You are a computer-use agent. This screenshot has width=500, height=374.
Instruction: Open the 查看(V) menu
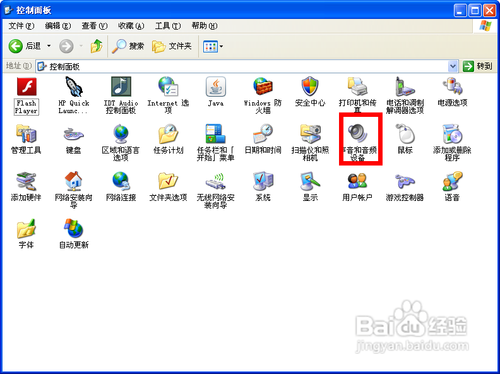click(x=95, y=26)
